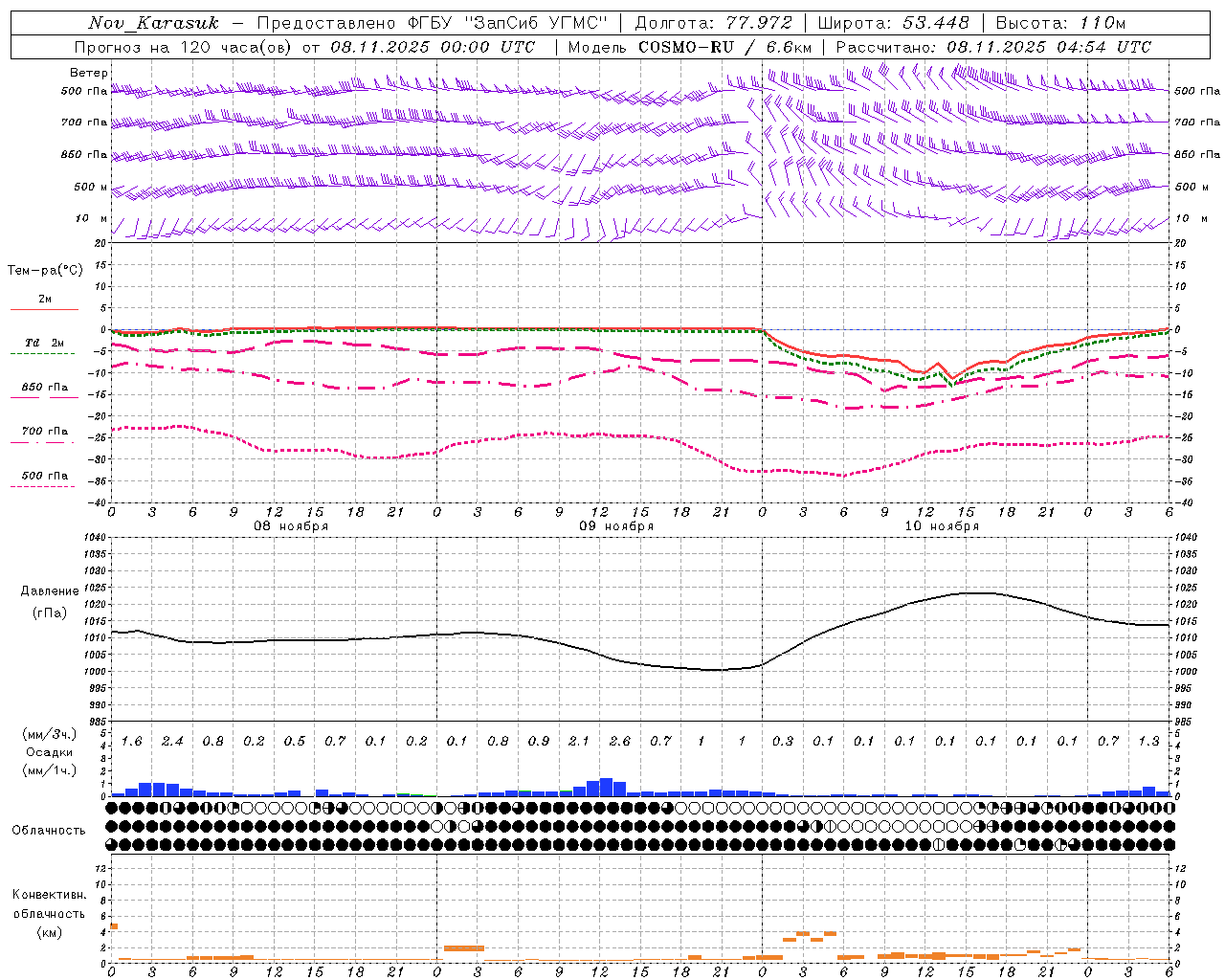Click the 0.3 precipitation value
Image resolution: width=1225 pixels, height=980 pixels.
tap(783, 742)
